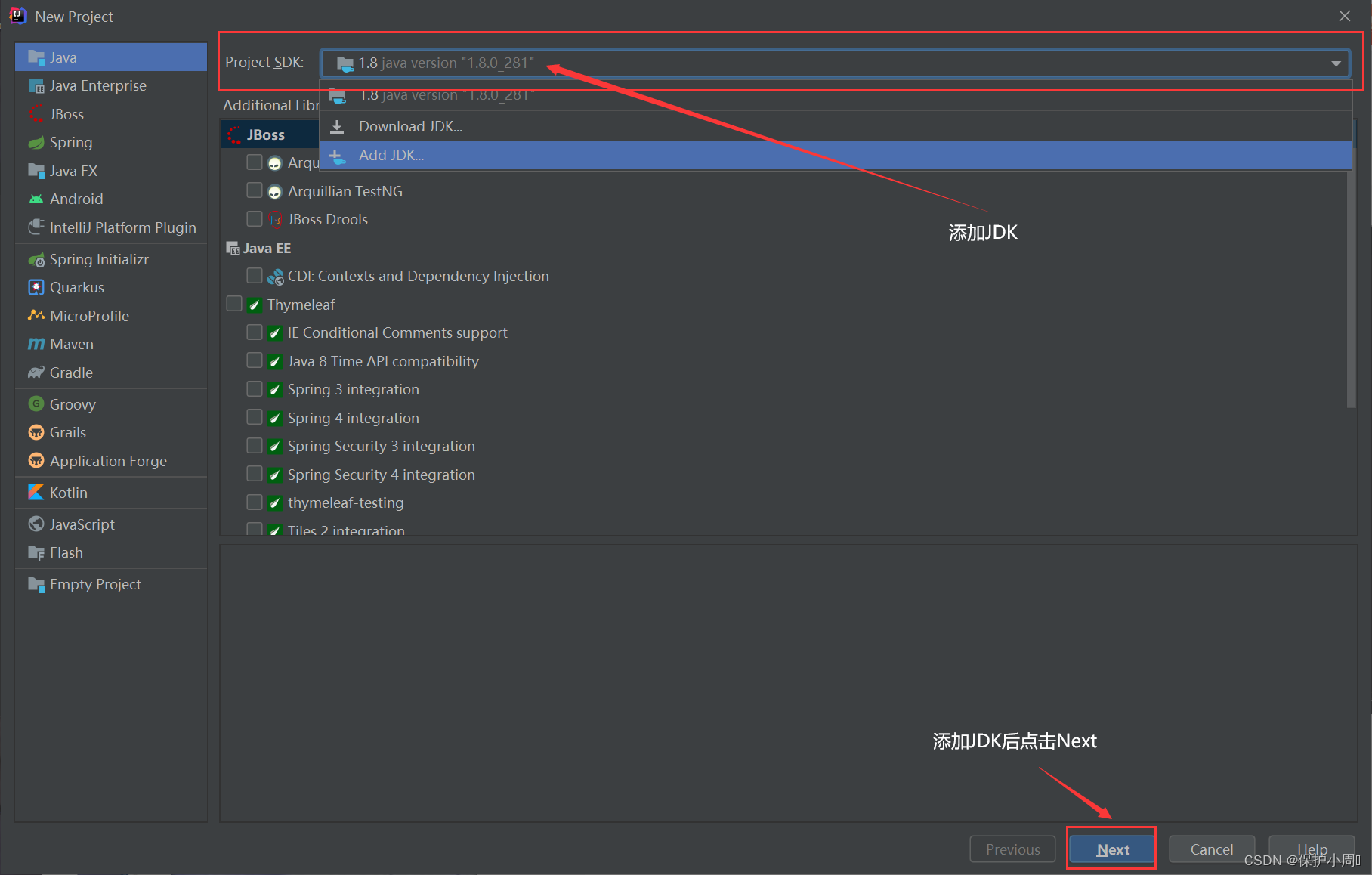Tick the JBoss Drools checkbox

[255, 219]
